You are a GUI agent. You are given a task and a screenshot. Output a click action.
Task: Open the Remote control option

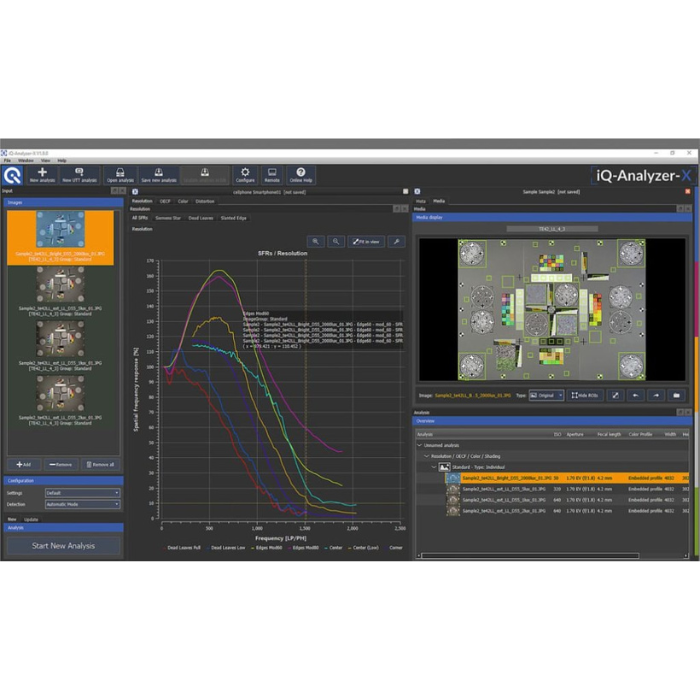tap(272, 175)
